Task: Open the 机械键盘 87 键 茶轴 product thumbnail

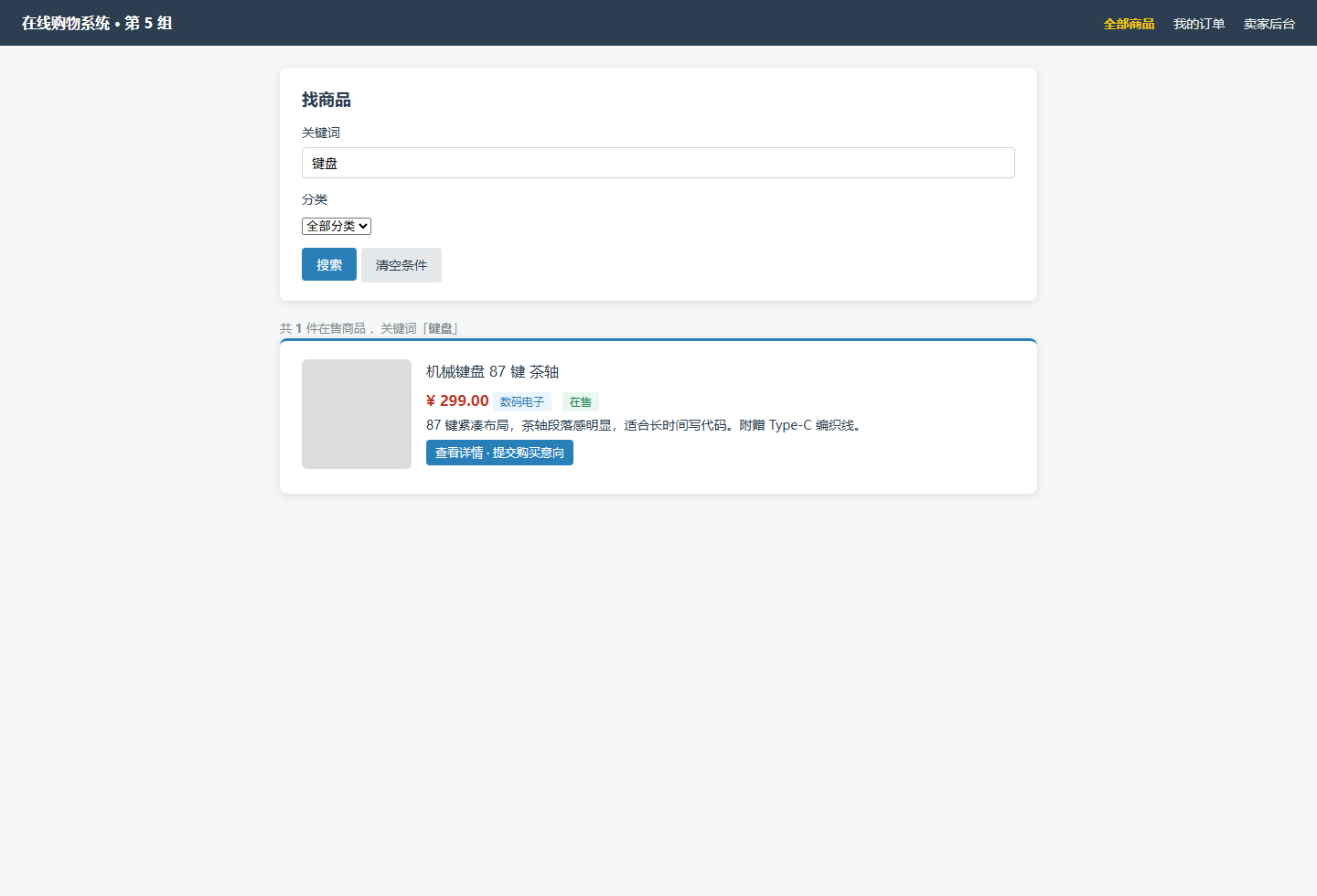Action: 357,414
